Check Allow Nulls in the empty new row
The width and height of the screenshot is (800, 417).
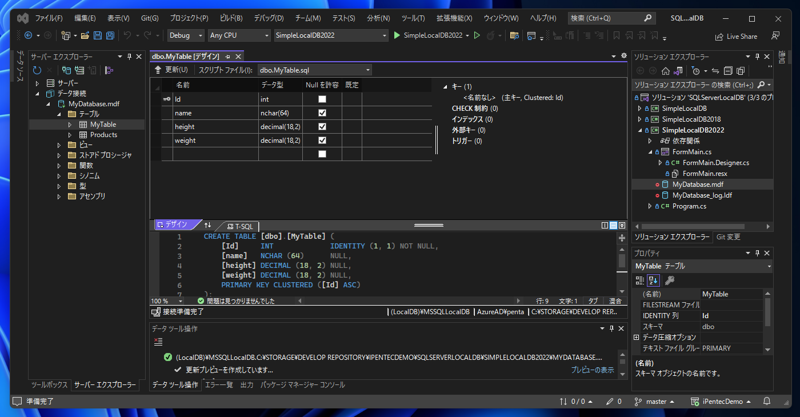point(322,154)
